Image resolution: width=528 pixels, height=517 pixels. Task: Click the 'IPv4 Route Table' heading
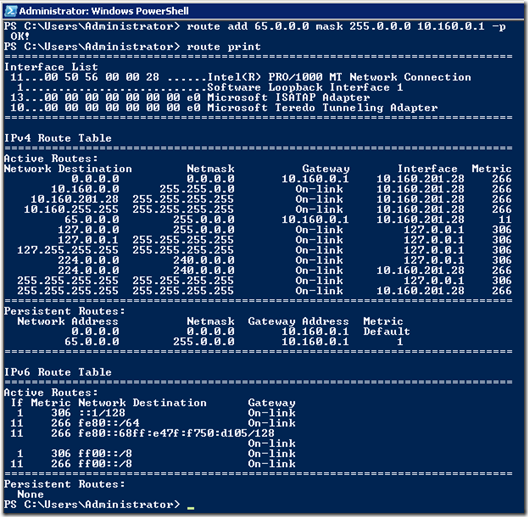click(x=58, y=138)
